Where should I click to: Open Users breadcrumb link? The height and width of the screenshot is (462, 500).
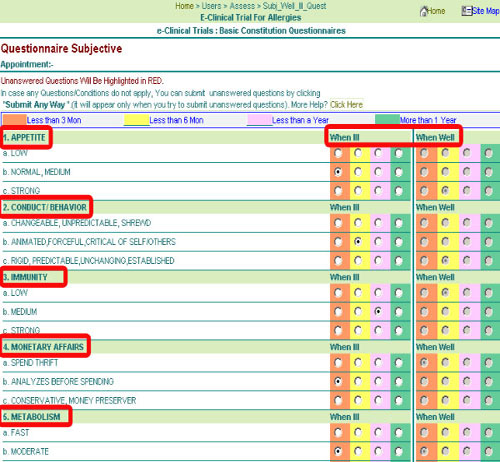click(211, 6)
